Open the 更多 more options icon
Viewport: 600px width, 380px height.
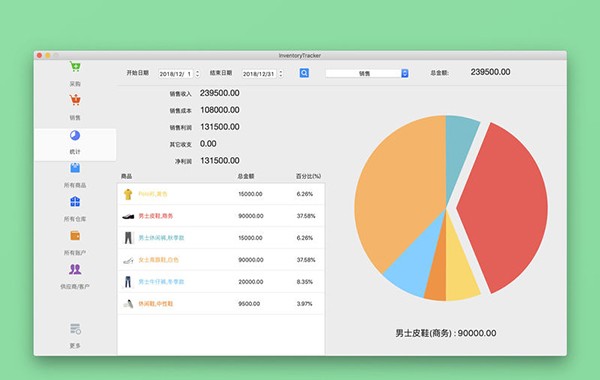(75, 329)
